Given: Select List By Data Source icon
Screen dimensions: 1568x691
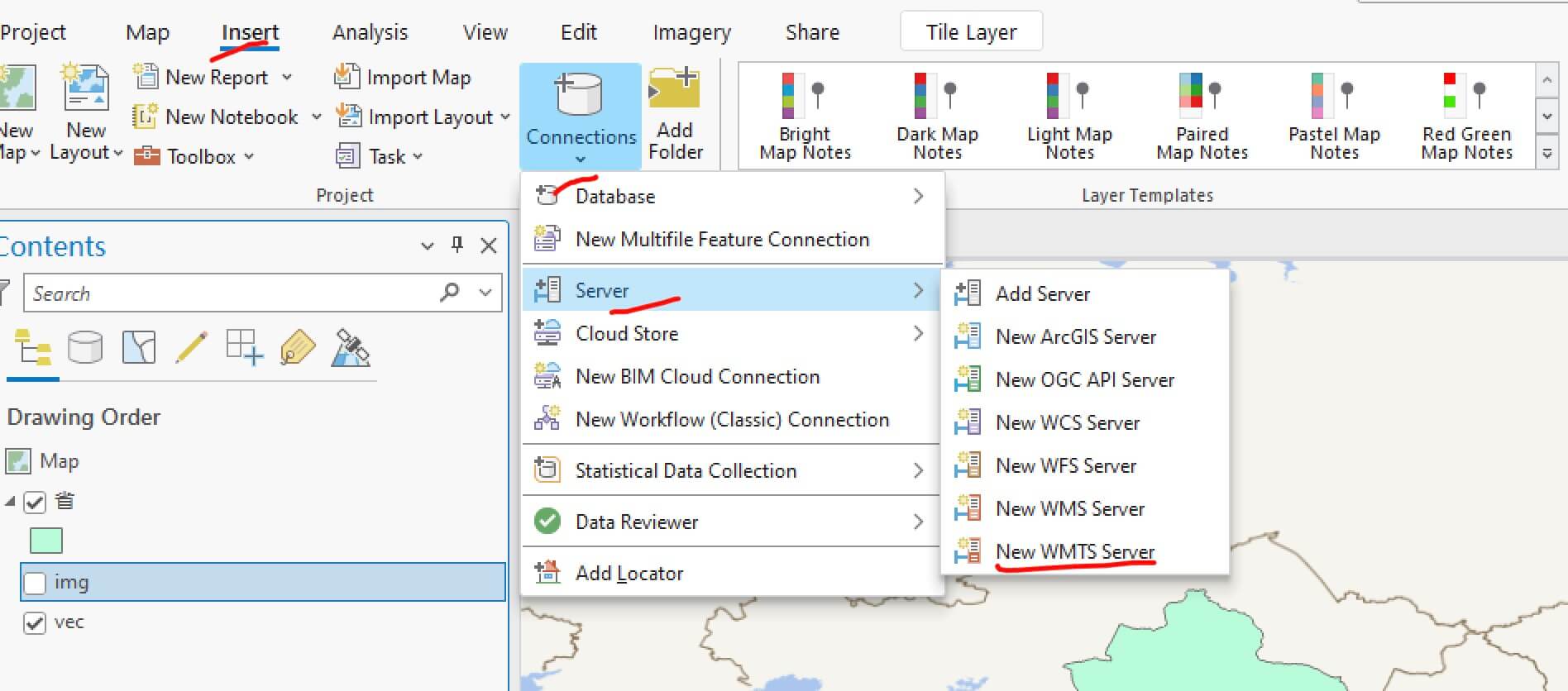Looking at the screenshot, I should (x=84, y=348).
